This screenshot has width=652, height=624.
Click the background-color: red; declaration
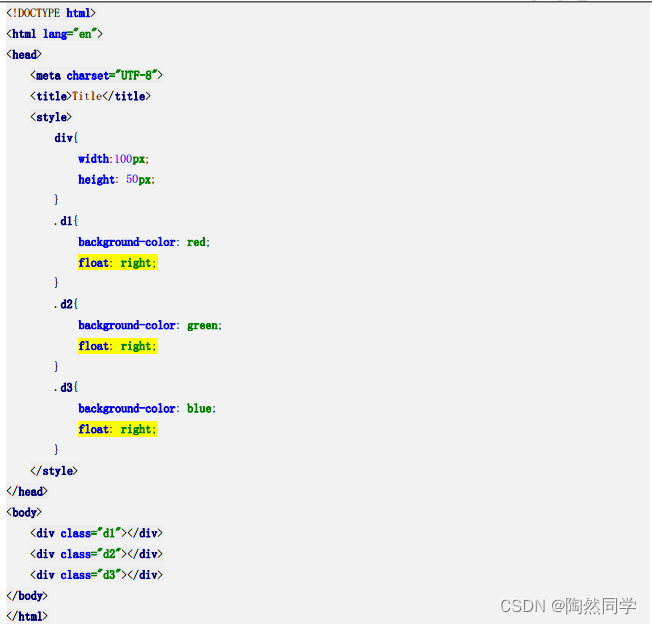point(144,242)
